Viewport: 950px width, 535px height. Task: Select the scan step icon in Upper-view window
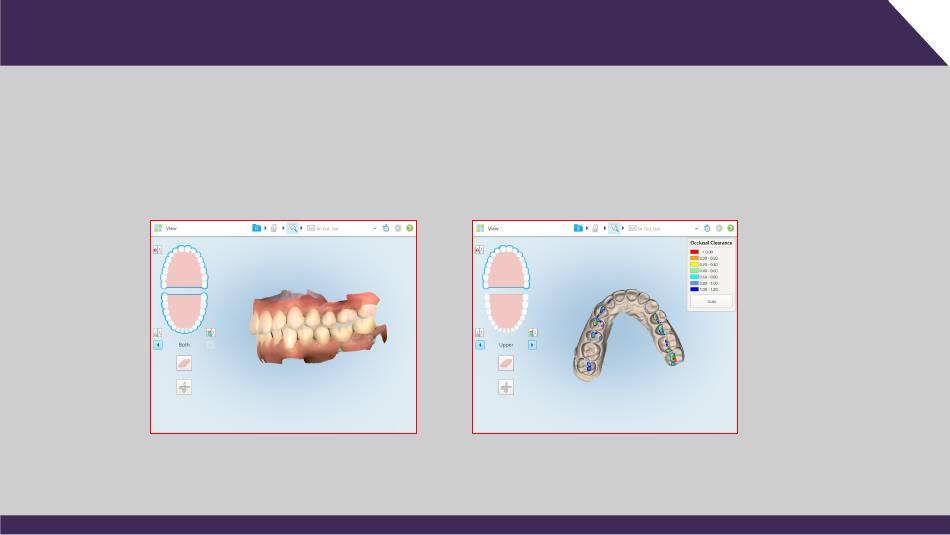596,228
